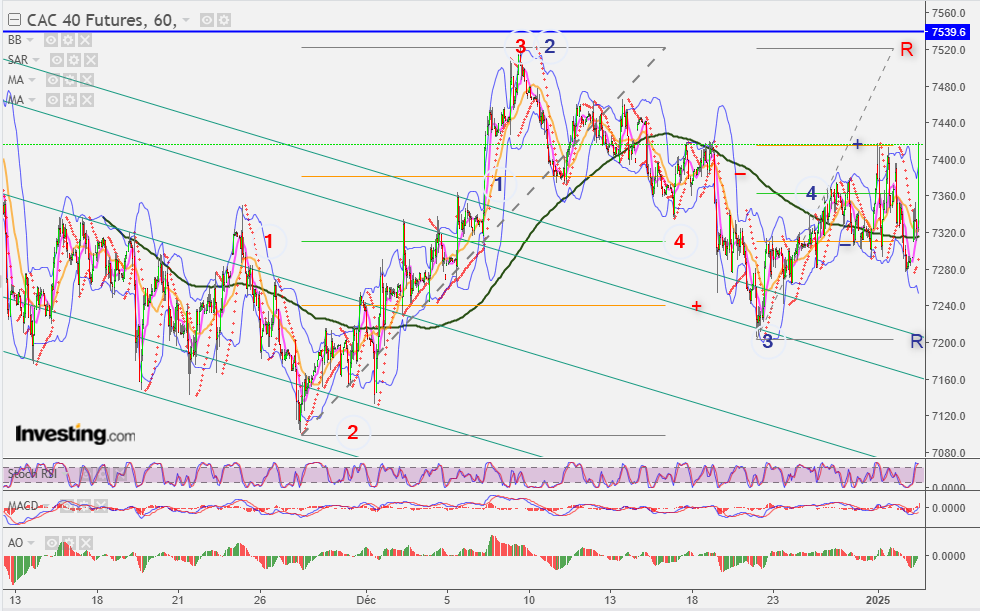Screen dimensions: 1005x611
Task: Toggle AO visibility eye
Action: pyautogui.click(x=50, y=543)
